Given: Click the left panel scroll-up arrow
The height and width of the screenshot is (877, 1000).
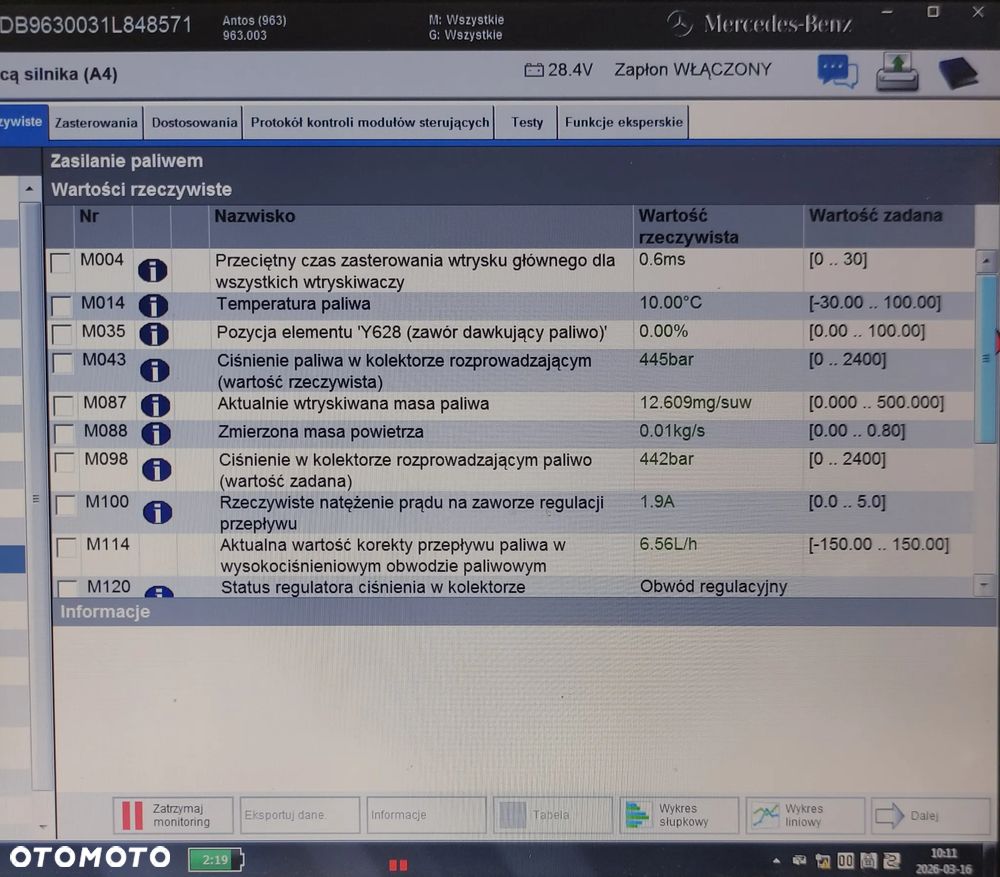Looking at the screenshot, I should pyautogui.click(x=29, y=189).
